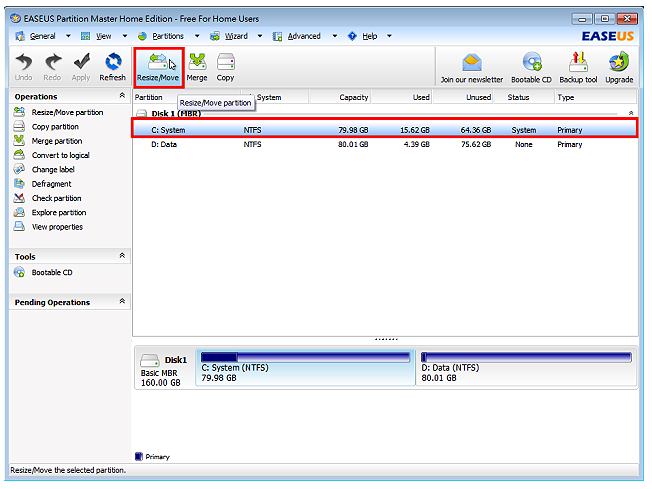Sort by the Type column header
This screenshot has width=652, height=489.
tap(566, 97)
